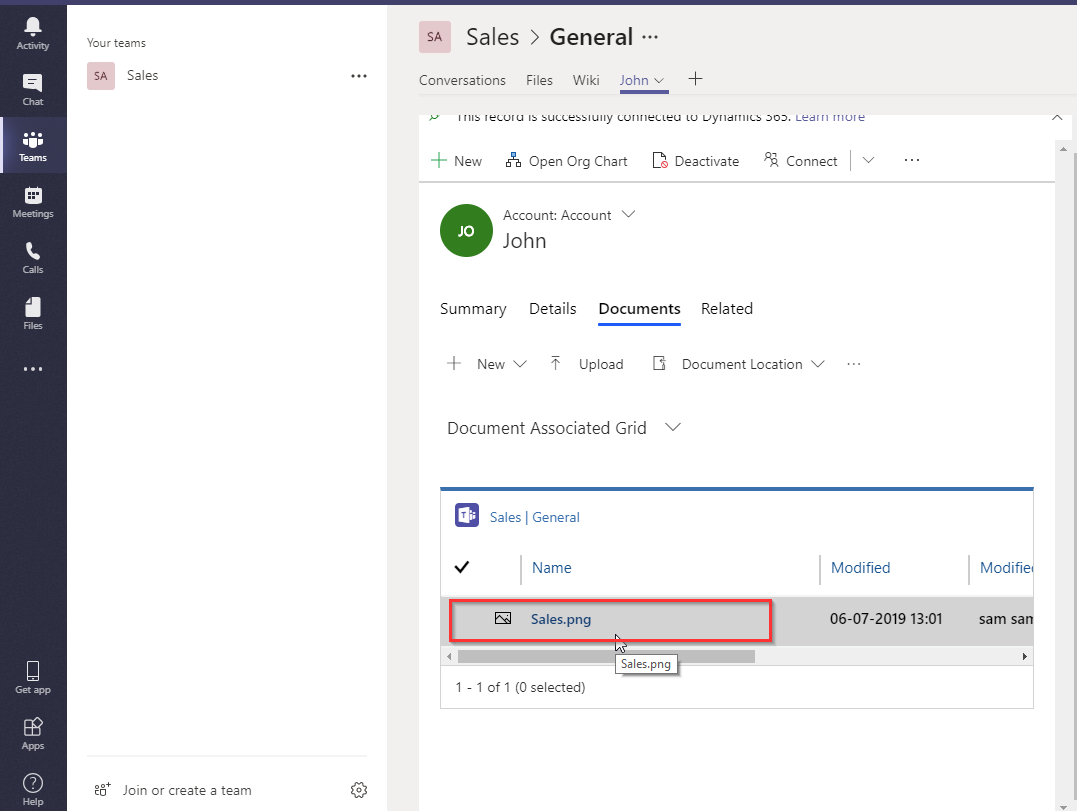Select the Documents record tab

click(x=639, y=309)
